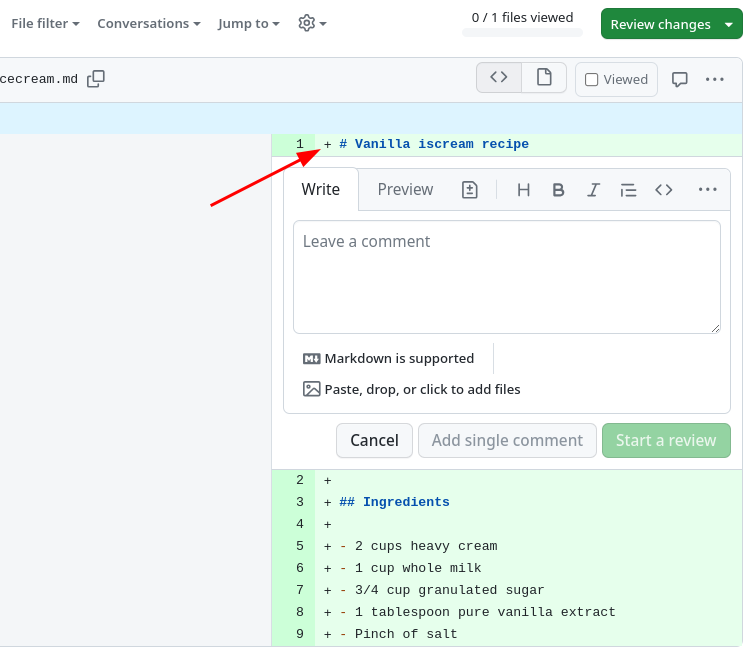
Task: Click the Review changes button
Action: [671, 24]
